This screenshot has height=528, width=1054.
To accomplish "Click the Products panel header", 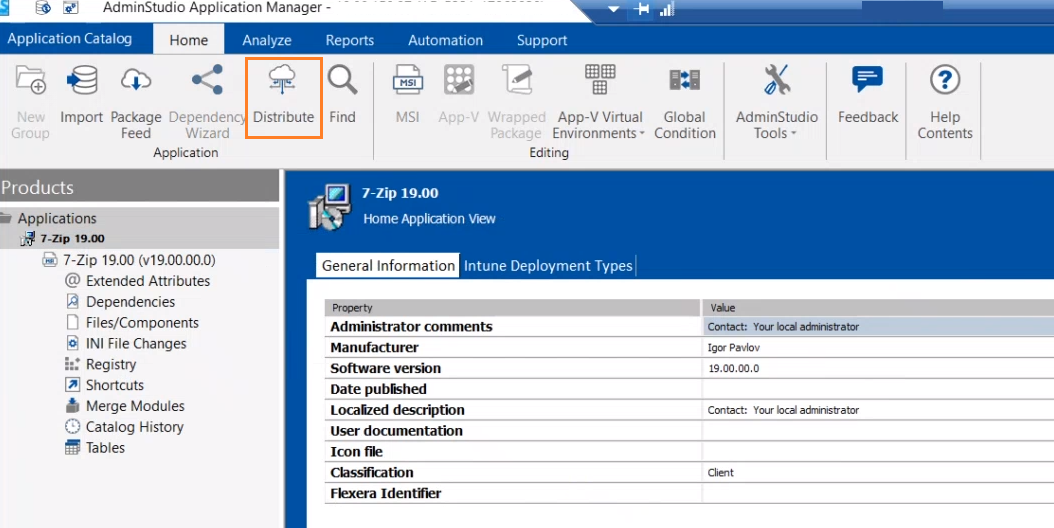I will click(x=139, y=186).
